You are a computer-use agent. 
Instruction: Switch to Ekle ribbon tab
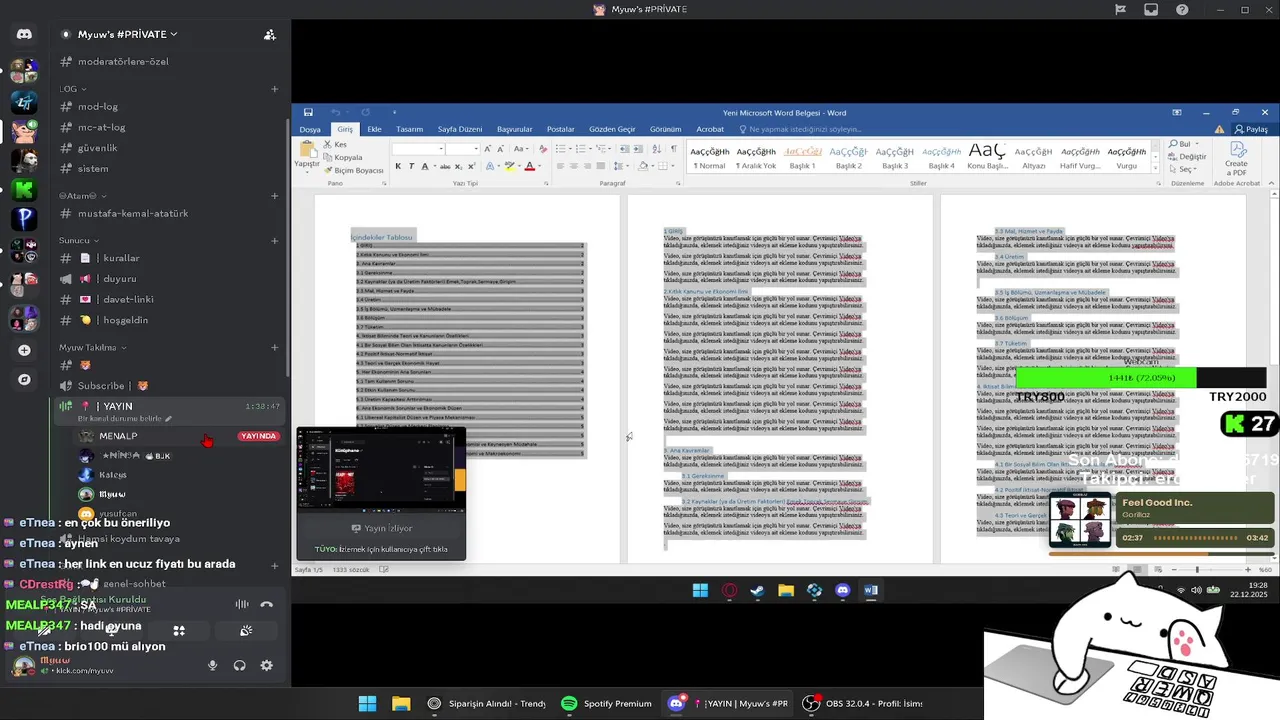[x=374, y=129]
